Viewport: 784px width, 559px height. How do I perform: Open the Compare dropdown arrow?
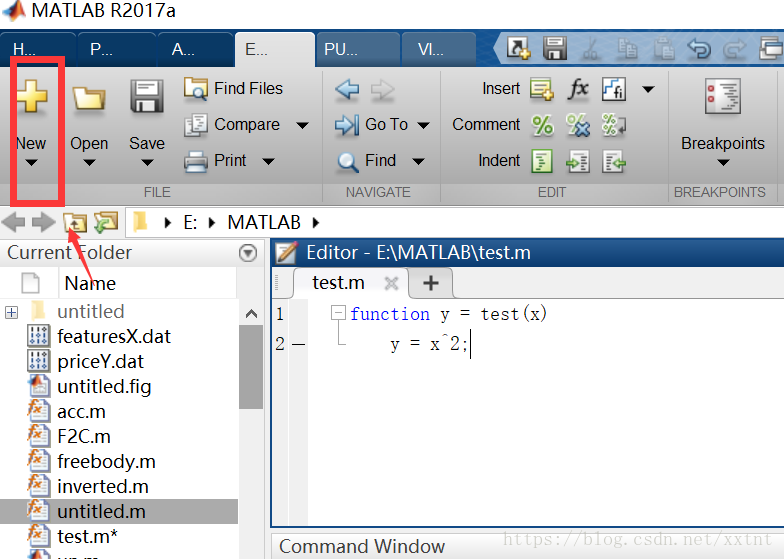[302, 125]
